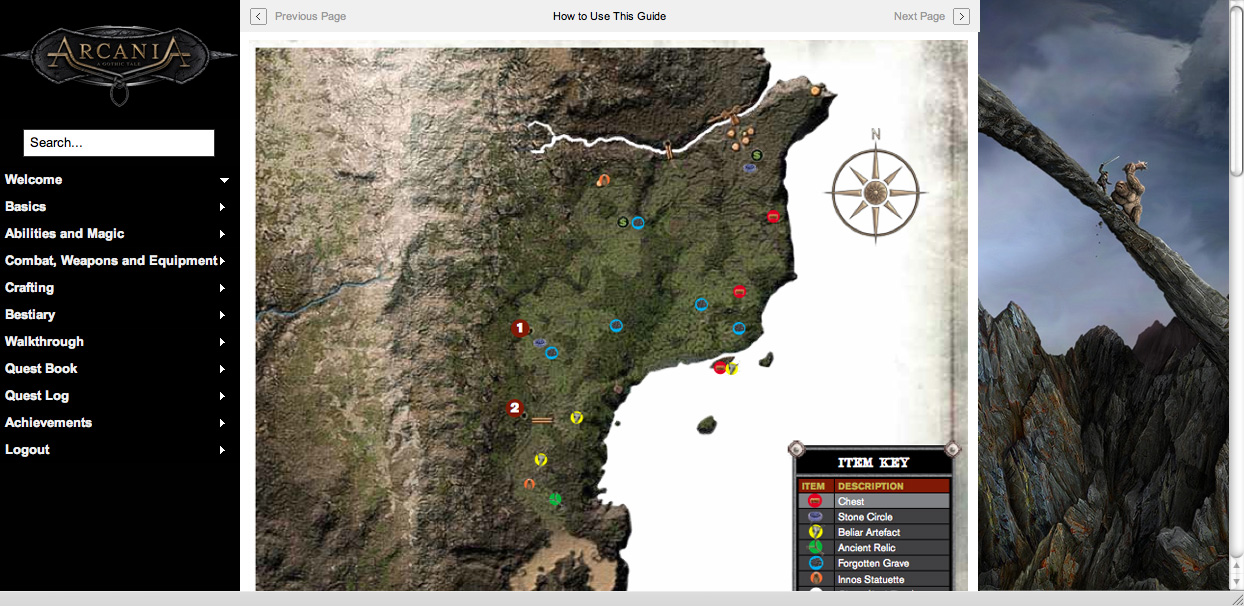
Task: Expand the Quest Book submenu arrow
Action: (222, 369)
